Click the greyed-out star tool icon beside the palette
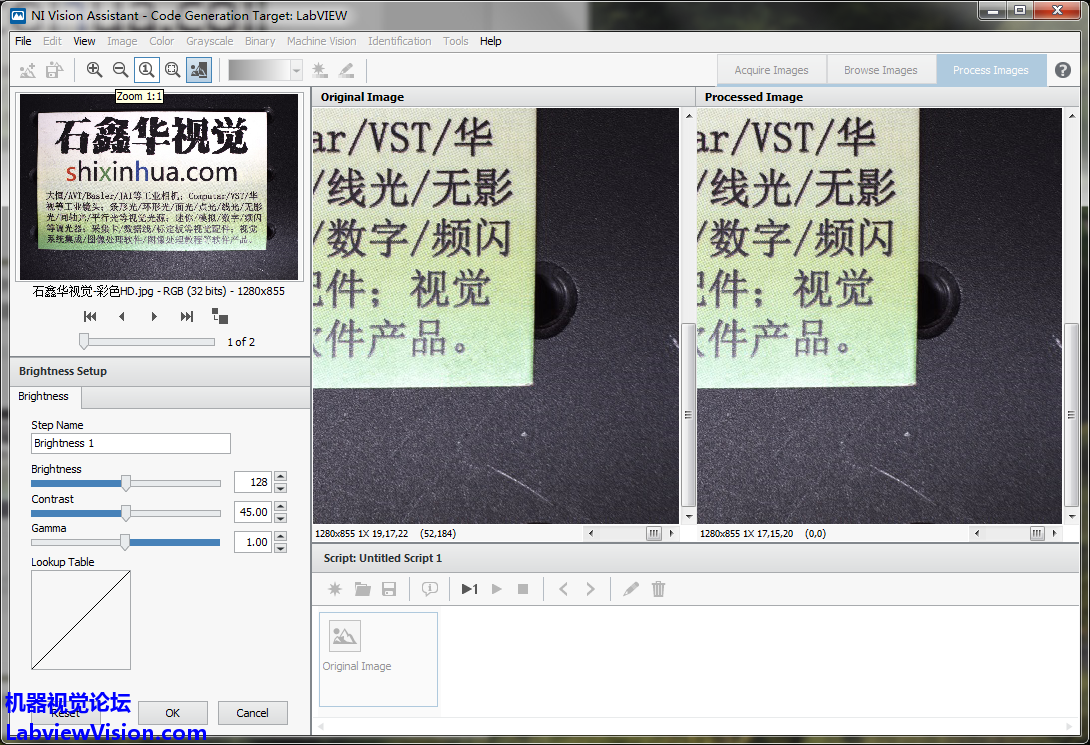Image resolution: width=1090 pixels, height=745 pixels. 320,70
